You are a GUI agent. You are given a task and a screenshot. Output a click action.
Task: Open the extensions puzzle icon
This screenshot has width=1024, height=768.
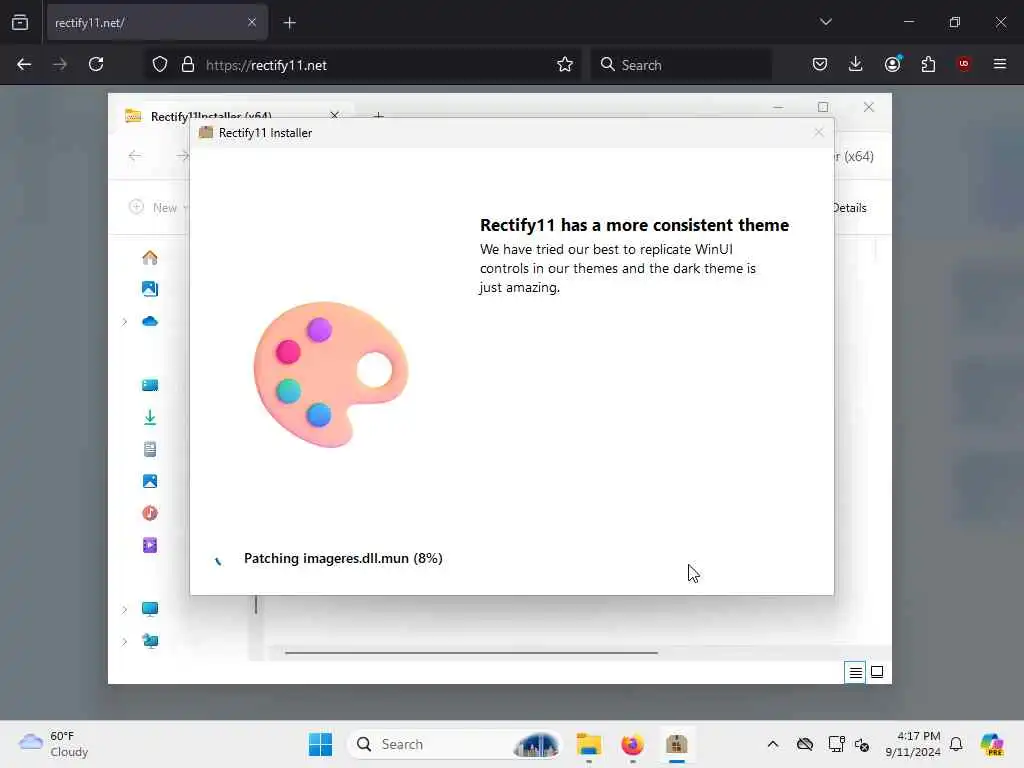928,64
